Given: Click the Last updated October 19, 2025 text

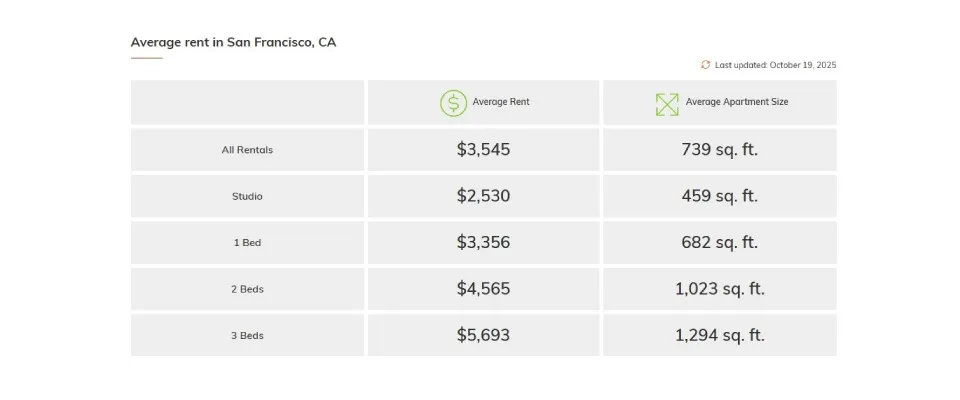Looking at the screenshot, I should click(775, 65).
